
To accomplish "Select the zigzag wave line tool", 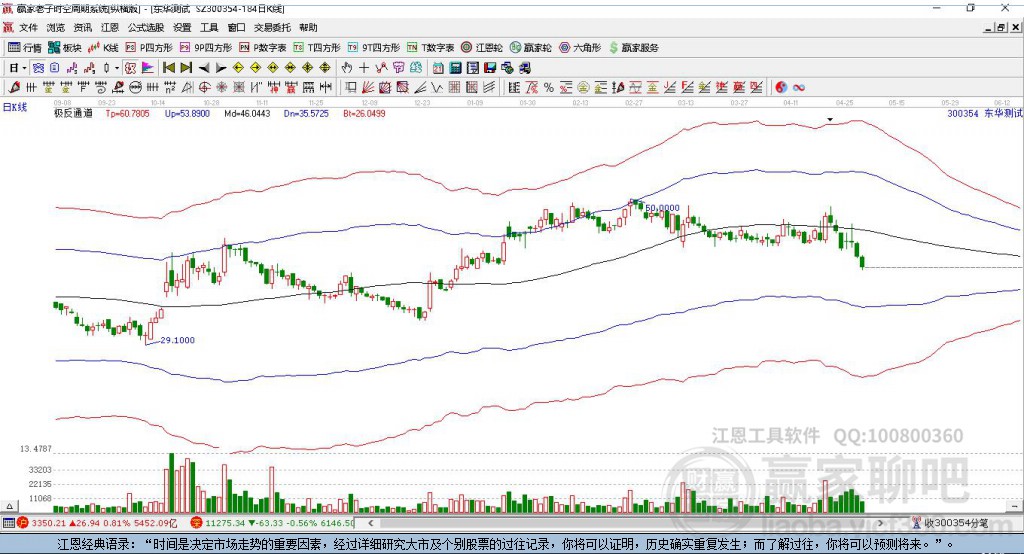I will pyautogui.click(x=438, y=87).
